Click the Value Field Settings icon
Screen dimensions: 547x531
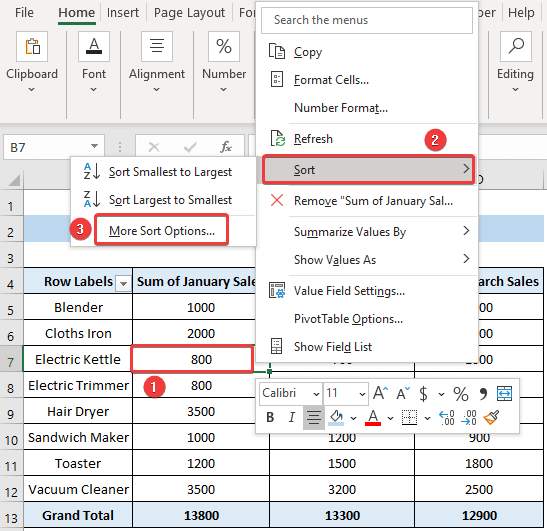277,290
